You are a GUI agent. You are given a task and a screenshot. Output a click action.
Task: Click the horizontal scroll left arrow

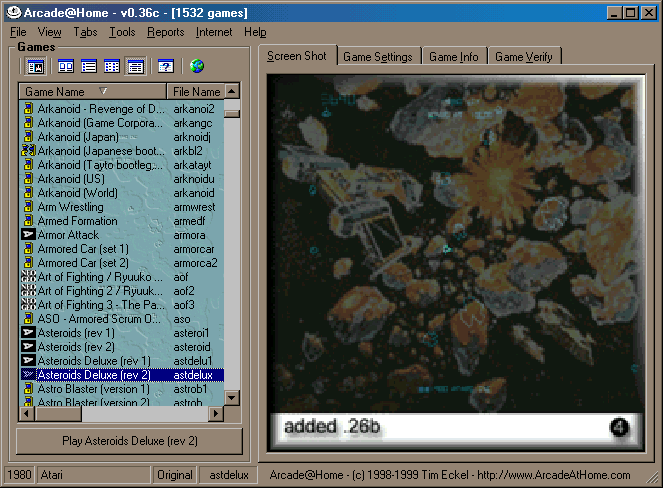(x=27, y=413)
